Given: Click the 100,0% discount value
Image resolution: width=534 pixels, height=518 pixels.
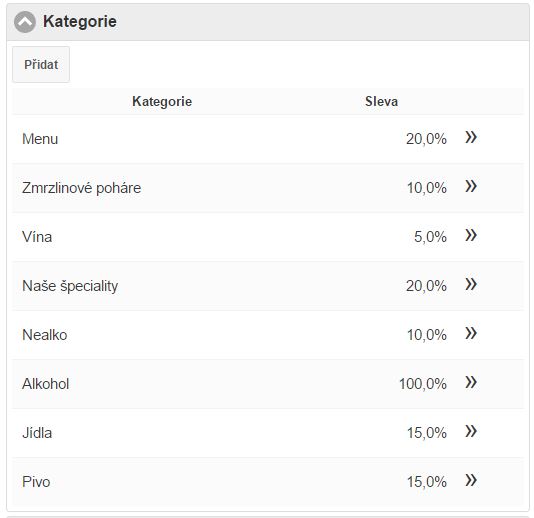Looking at the screenshot, I should pos(423,384).
